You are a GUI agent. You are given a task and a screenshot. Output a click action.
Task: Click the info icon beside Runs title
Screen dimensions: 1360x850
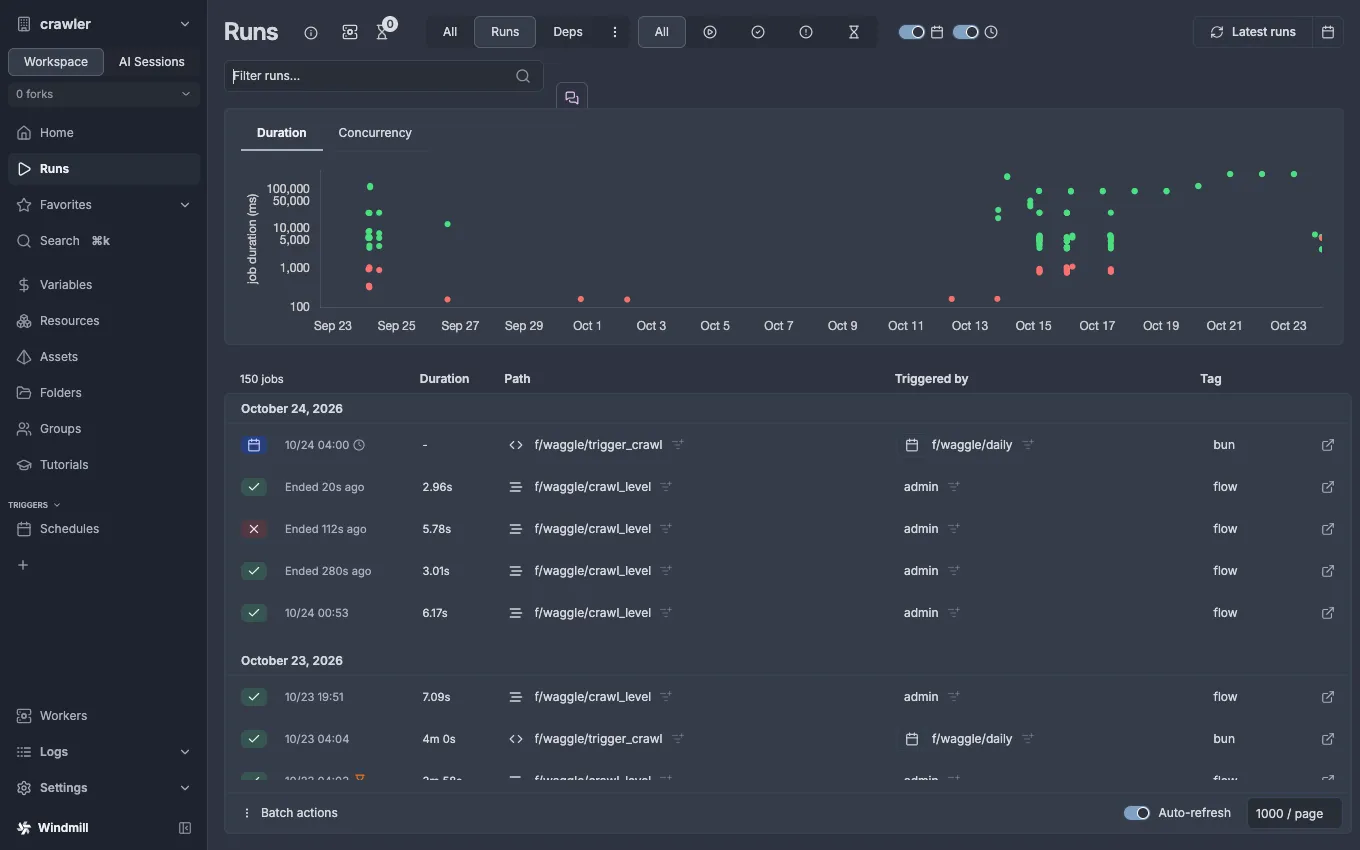pyautogui.click(x=311, y=33)
